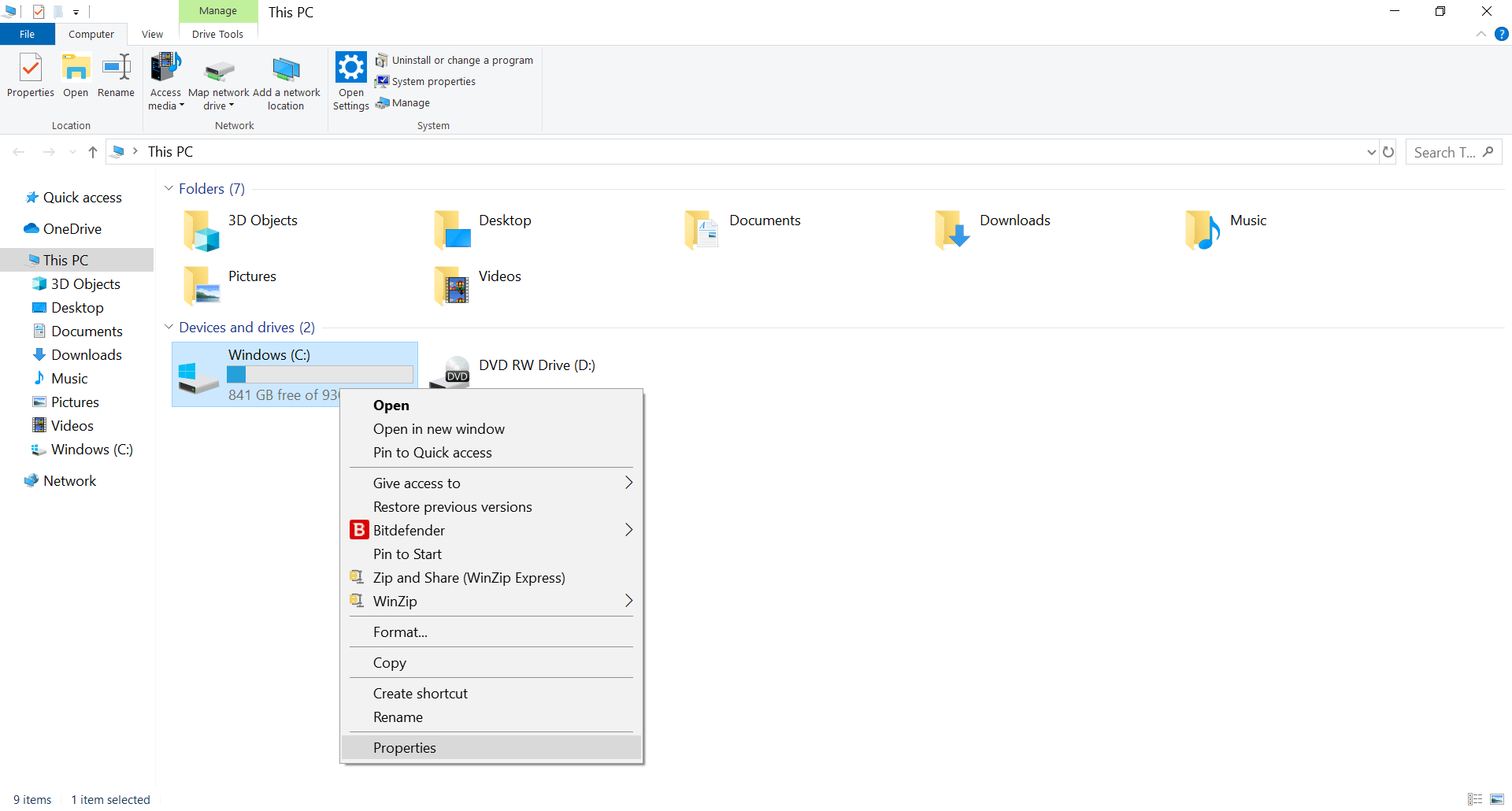Switch to details view in status bar
This screenshot has width=1512, height=811.
point(1475,799)
